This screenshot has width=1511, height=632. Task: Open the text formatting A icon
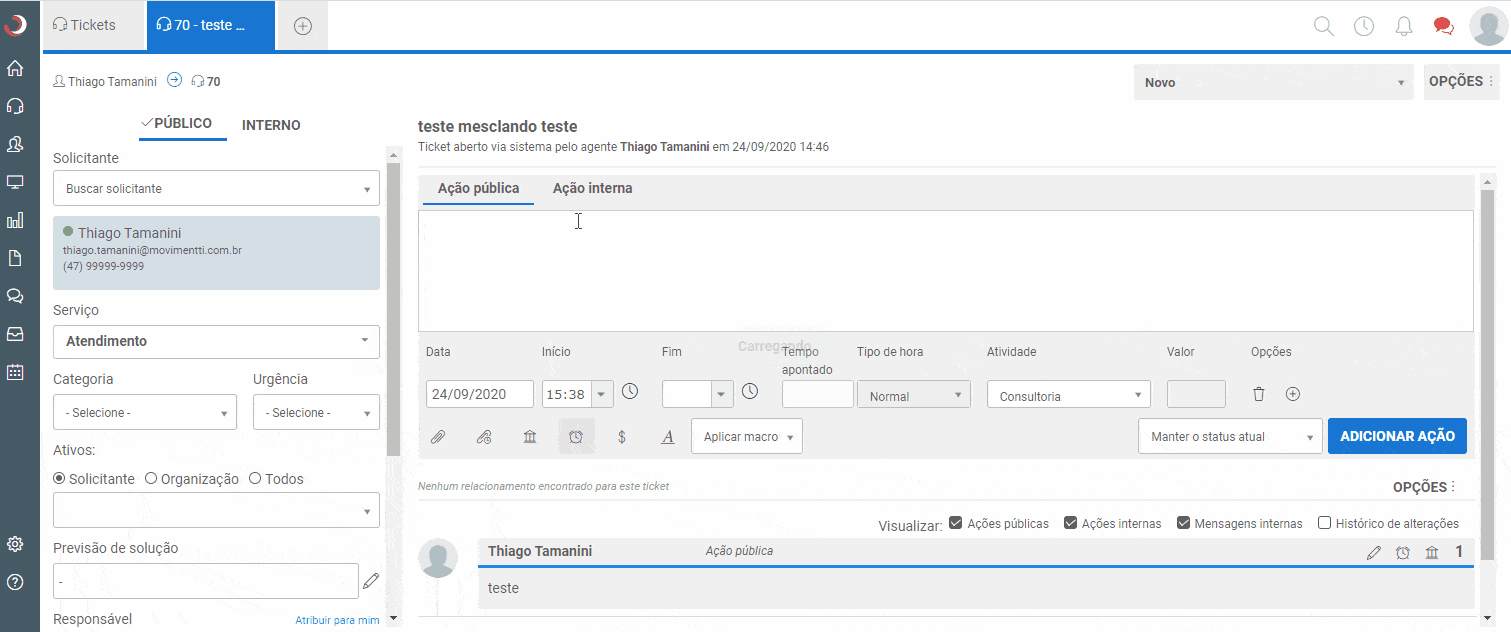(668, 437)
